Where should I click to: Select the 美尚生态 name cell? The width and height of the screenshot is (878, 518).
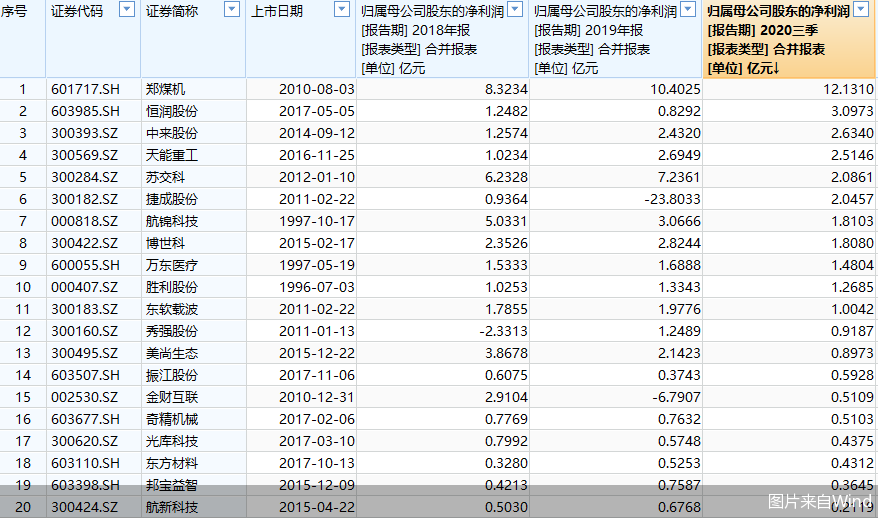pos(172,353)
